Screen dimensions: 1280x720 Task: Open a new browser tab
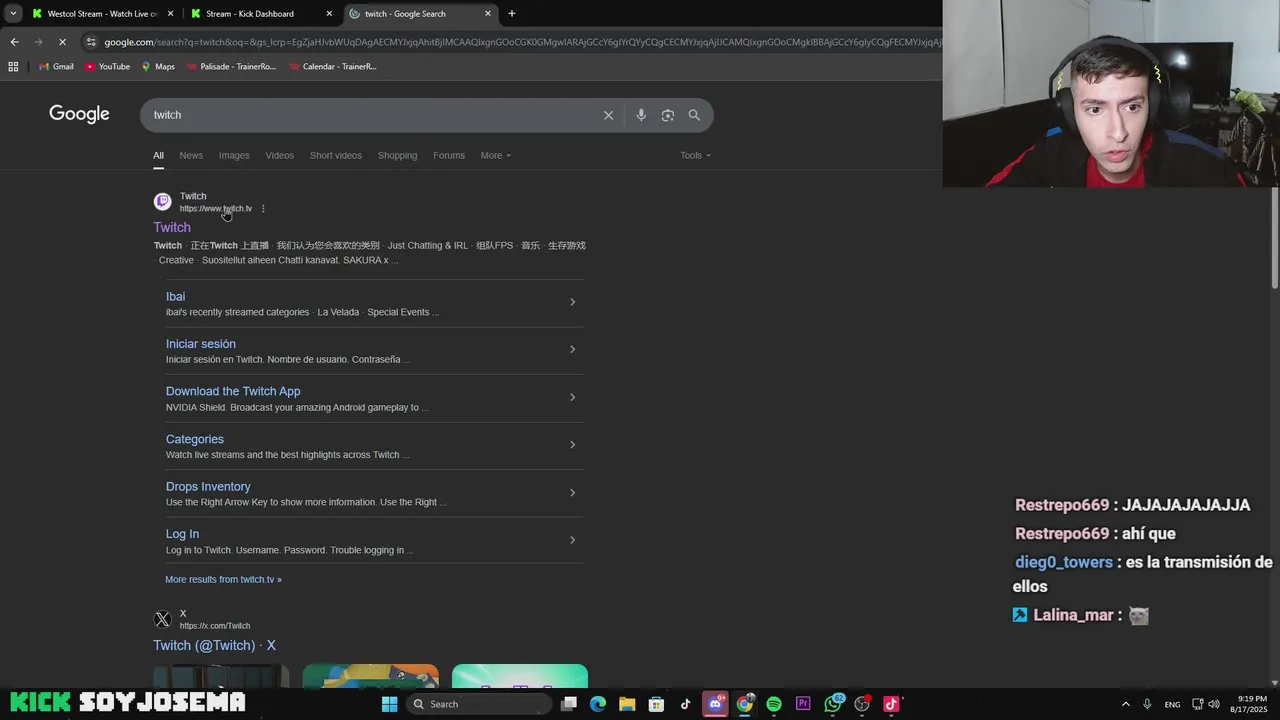[x=512, y=14]
